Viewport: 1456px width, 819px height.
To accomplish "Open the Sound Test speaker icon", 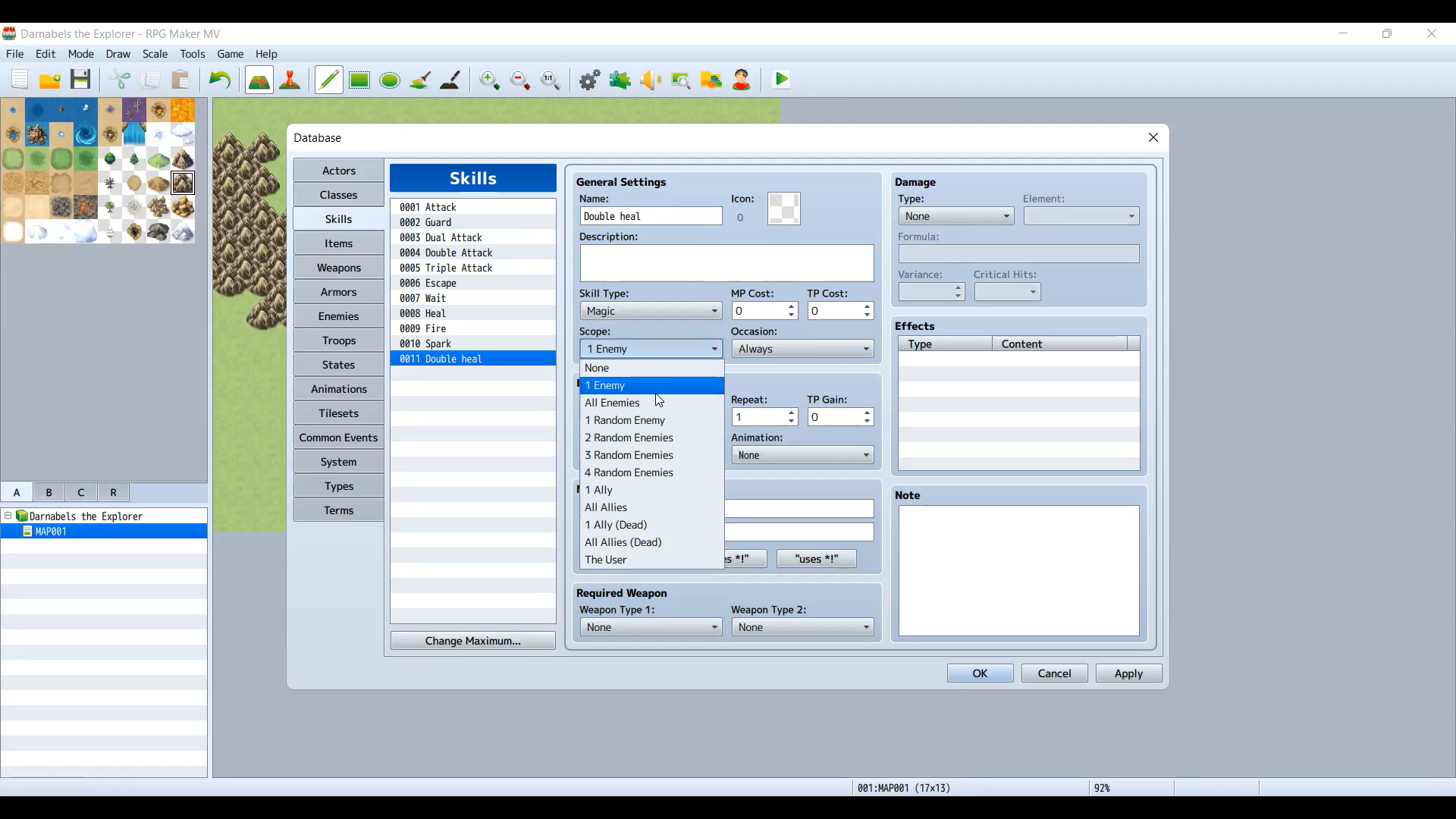I will point(651,80).
